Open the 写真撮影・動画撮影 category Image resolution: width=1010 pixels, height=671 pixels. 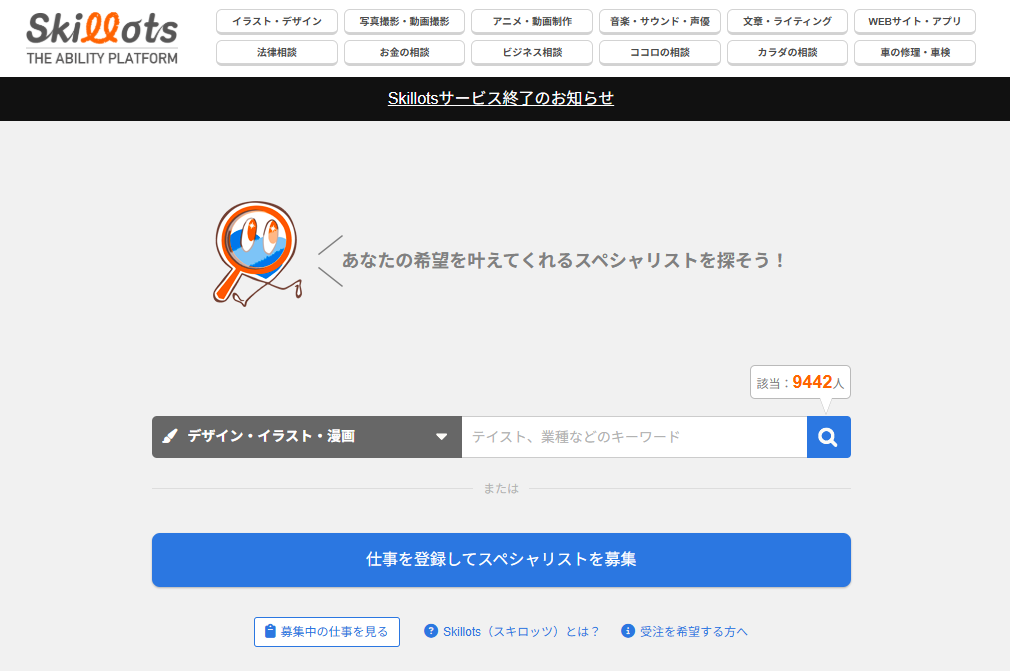[404, 21]
